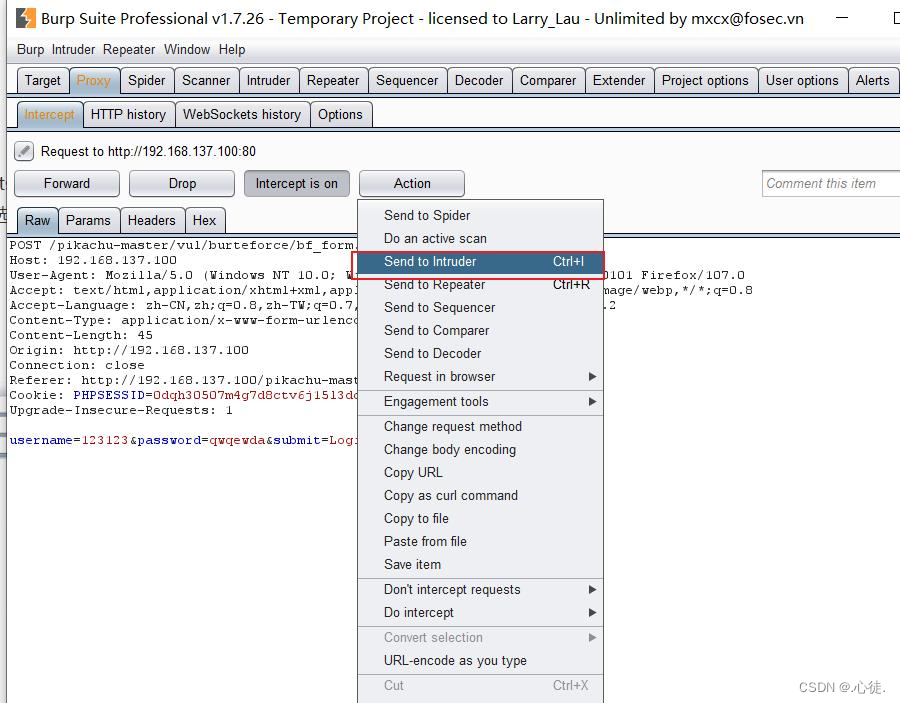Select Change request method
The image size is (900, 703).
[x=480, y=426]
